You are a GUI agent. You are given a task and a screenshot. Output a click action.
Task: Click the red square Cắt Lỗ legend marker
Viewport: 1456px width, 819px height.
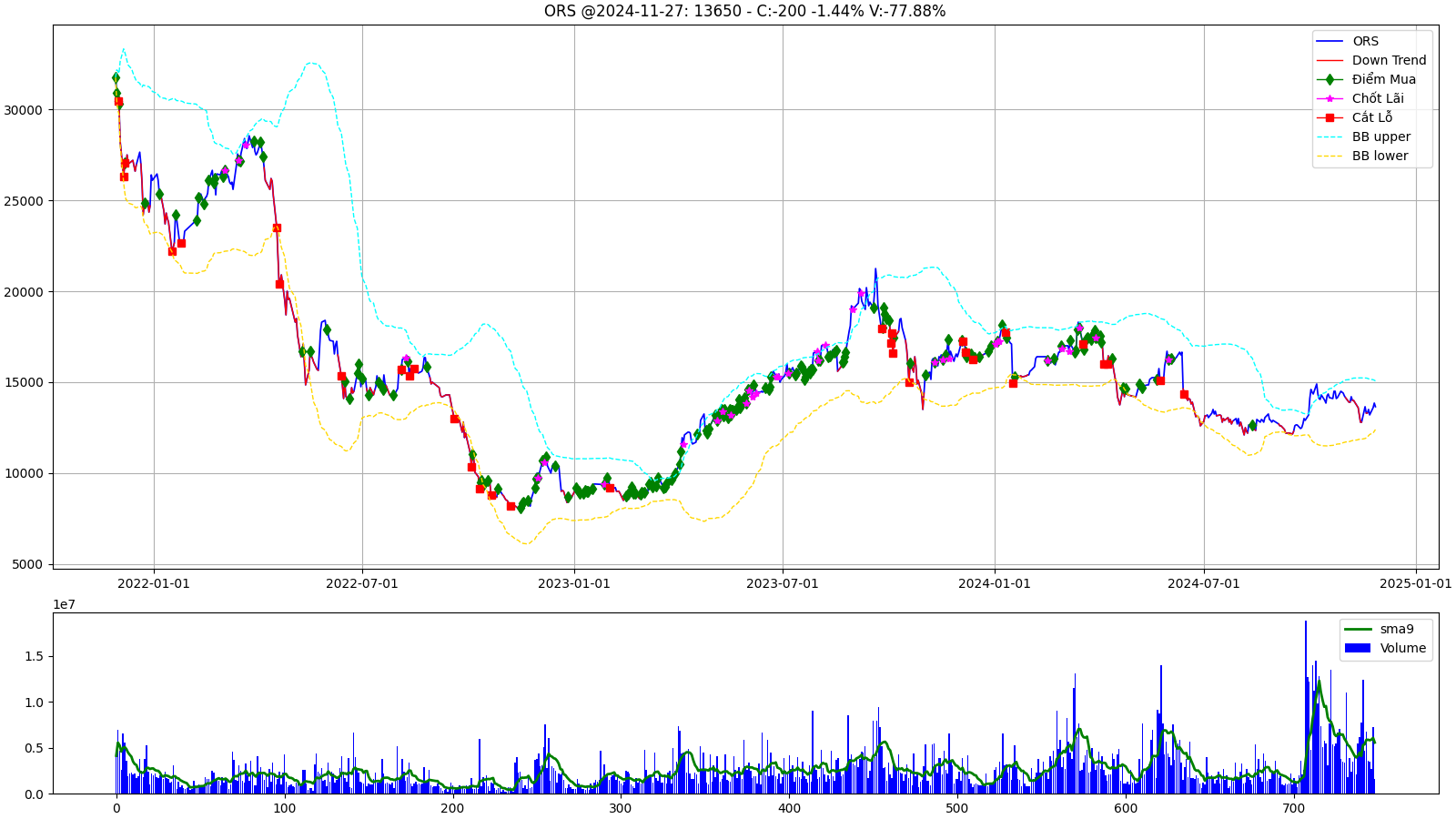1330,117
